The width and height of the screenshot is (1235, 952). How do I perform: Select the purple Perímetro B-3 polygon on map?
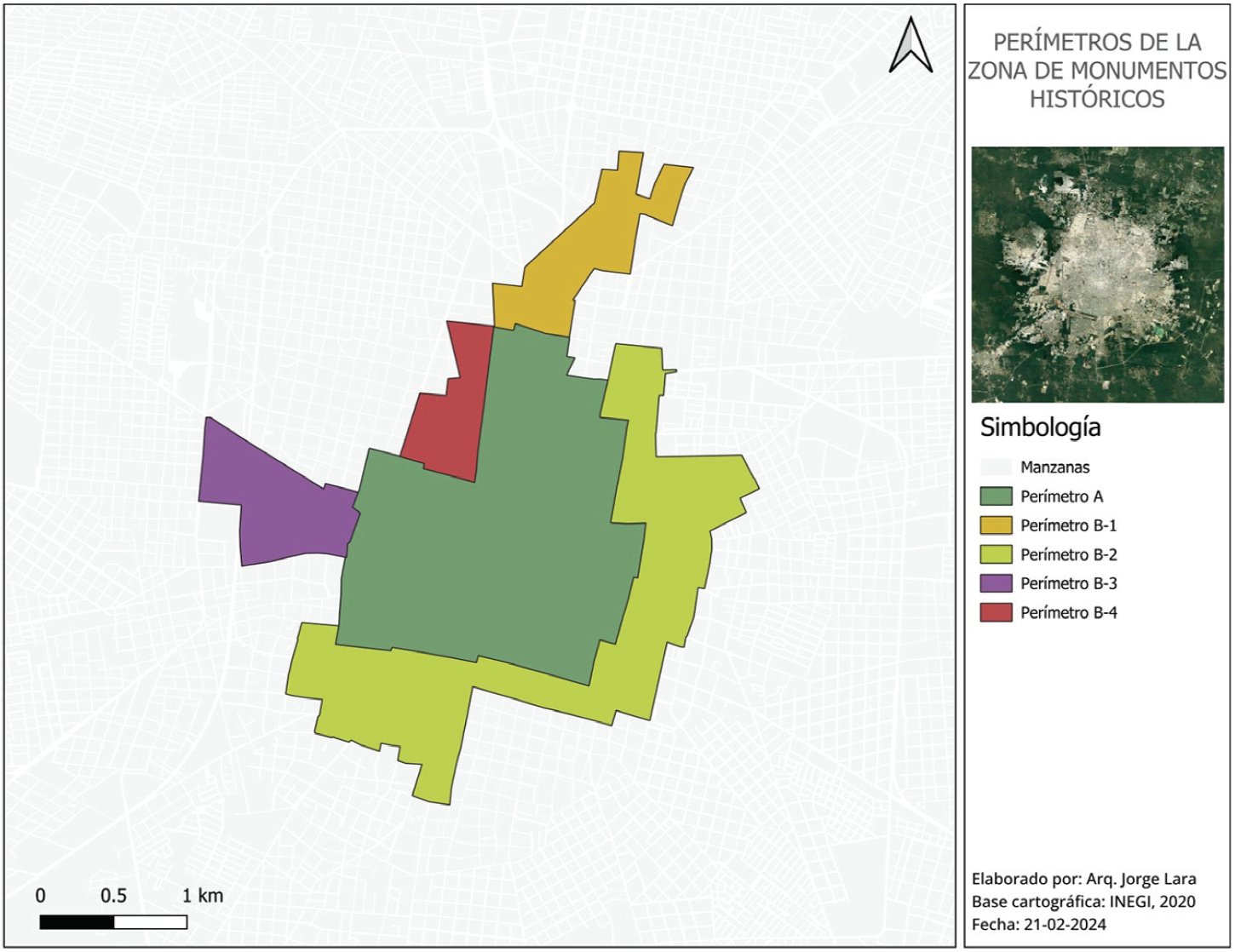(x=281, y=502)
